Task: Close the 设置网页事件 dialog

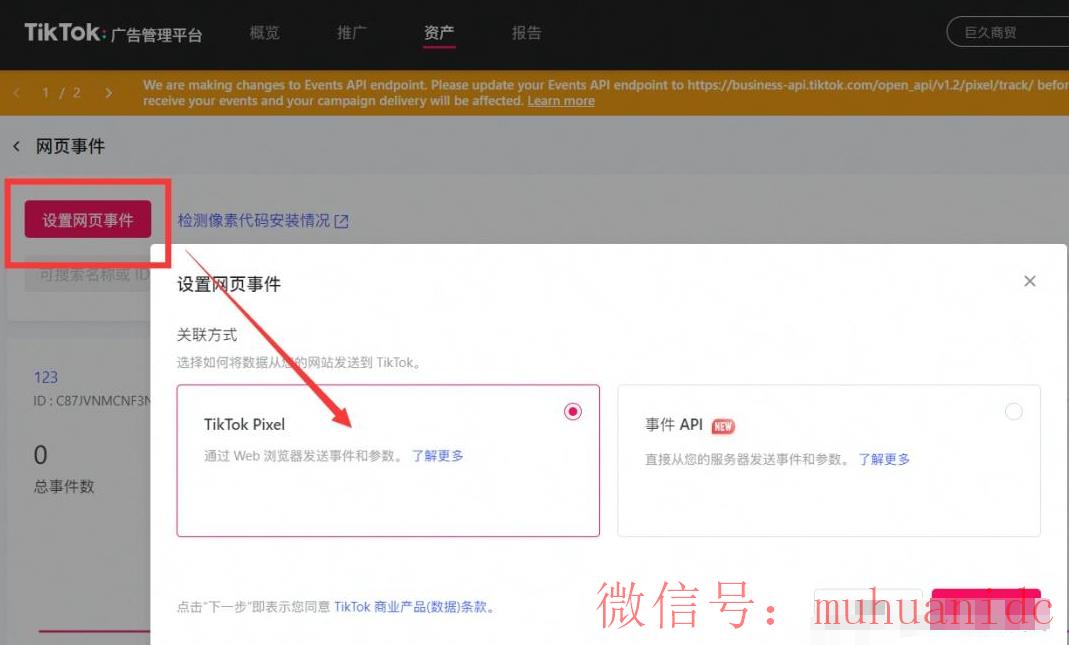Action: point(1029,281)
